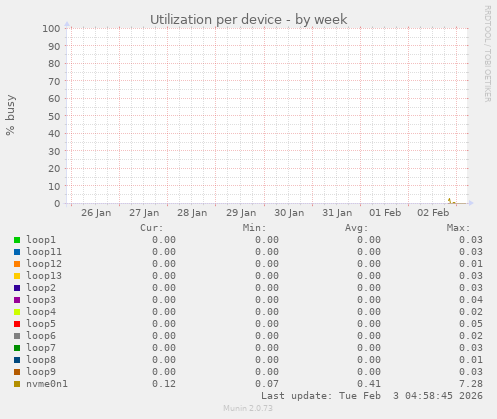This screenshot has width=497, height=419.
Task: Click the Cur: column header
Action: [152, 228]
